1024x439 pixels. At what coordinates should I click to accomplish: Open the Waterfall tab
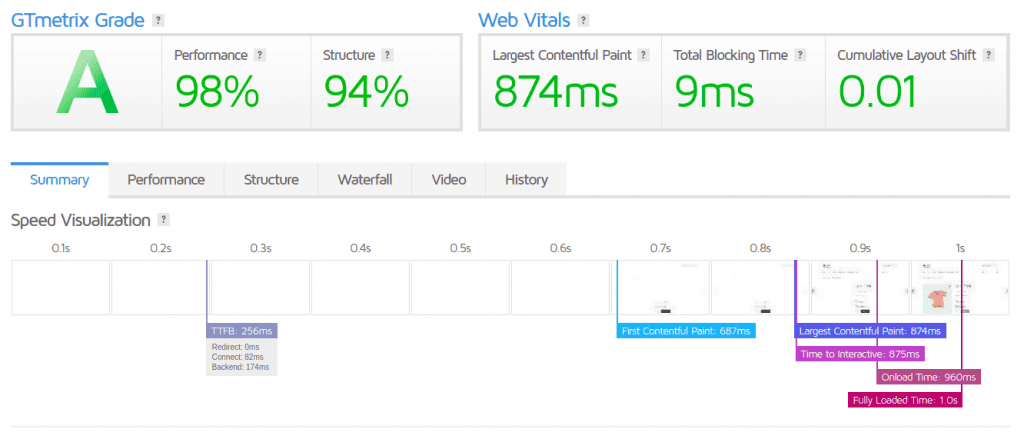(364, 180)
